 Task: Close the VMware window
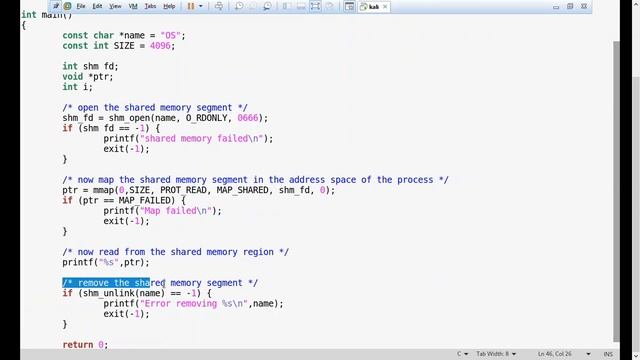584,6
